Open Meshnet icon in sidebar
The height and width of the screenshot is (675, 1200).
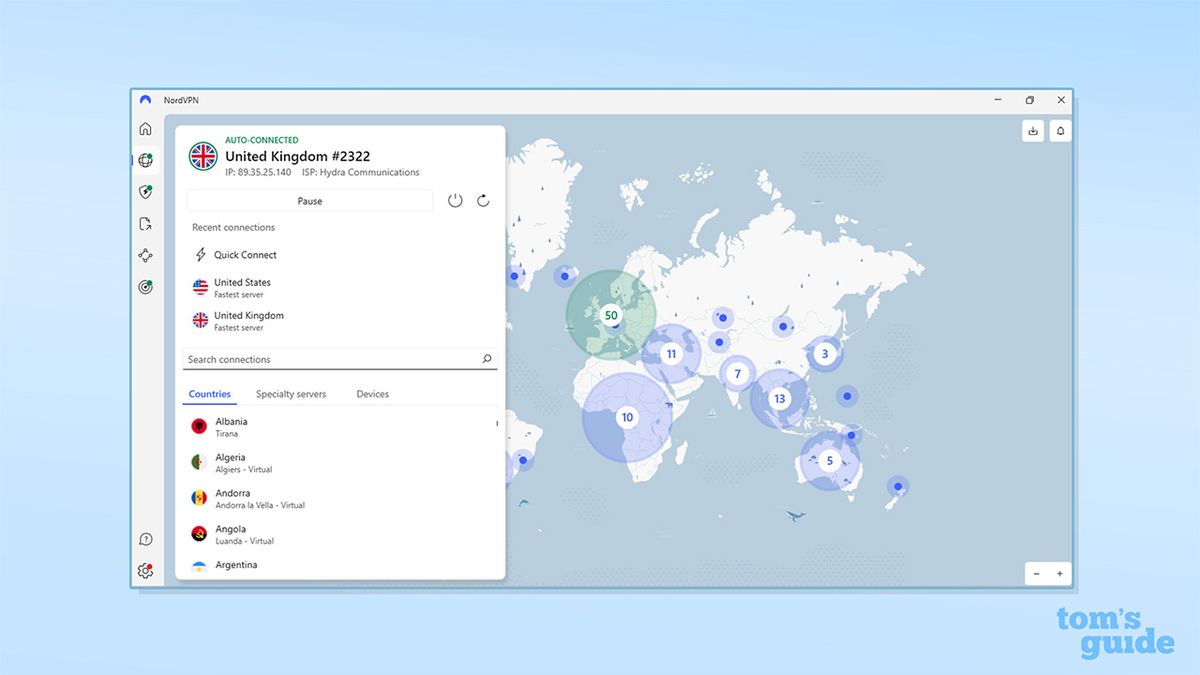pyautogui.click(x=146, y=255)
